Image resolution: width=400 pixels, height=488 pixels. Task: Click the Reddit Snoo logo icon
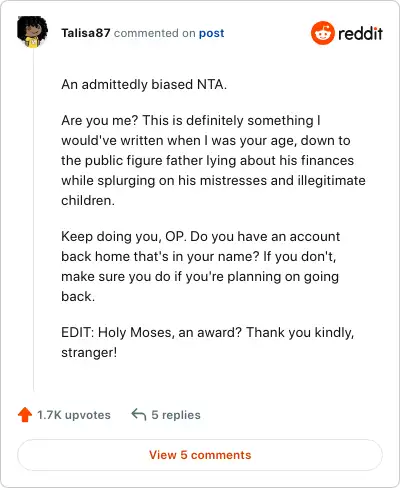point(323,33)
